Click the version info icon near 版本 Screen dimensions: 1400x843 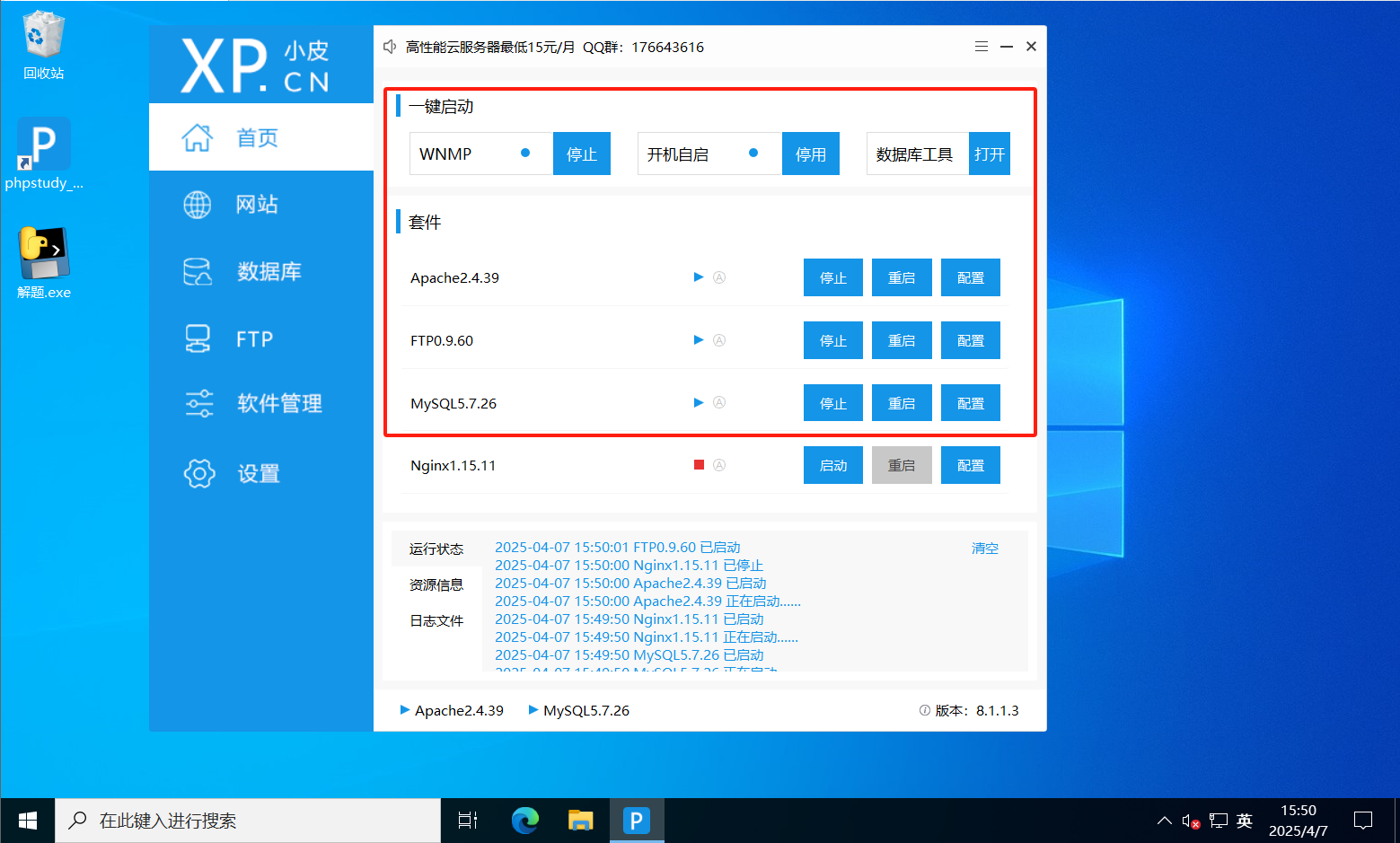pyautogui.click(x=925, y=710)
